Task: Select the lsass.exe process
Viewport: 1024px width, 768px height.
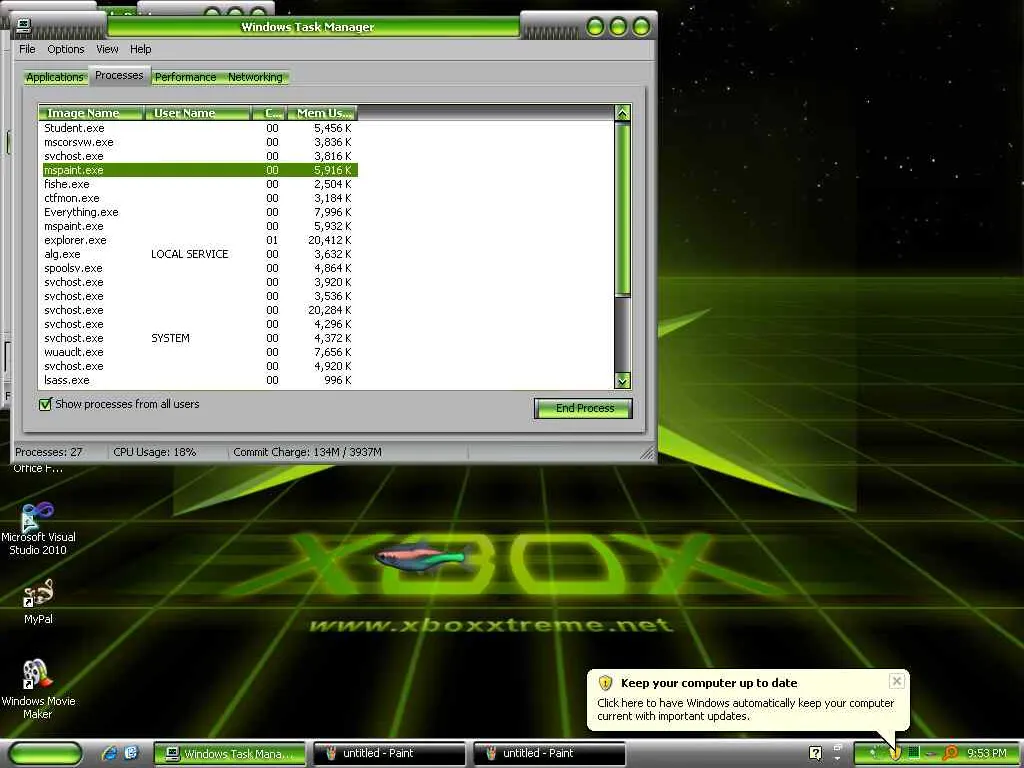Action: click(x=199, y=380)
